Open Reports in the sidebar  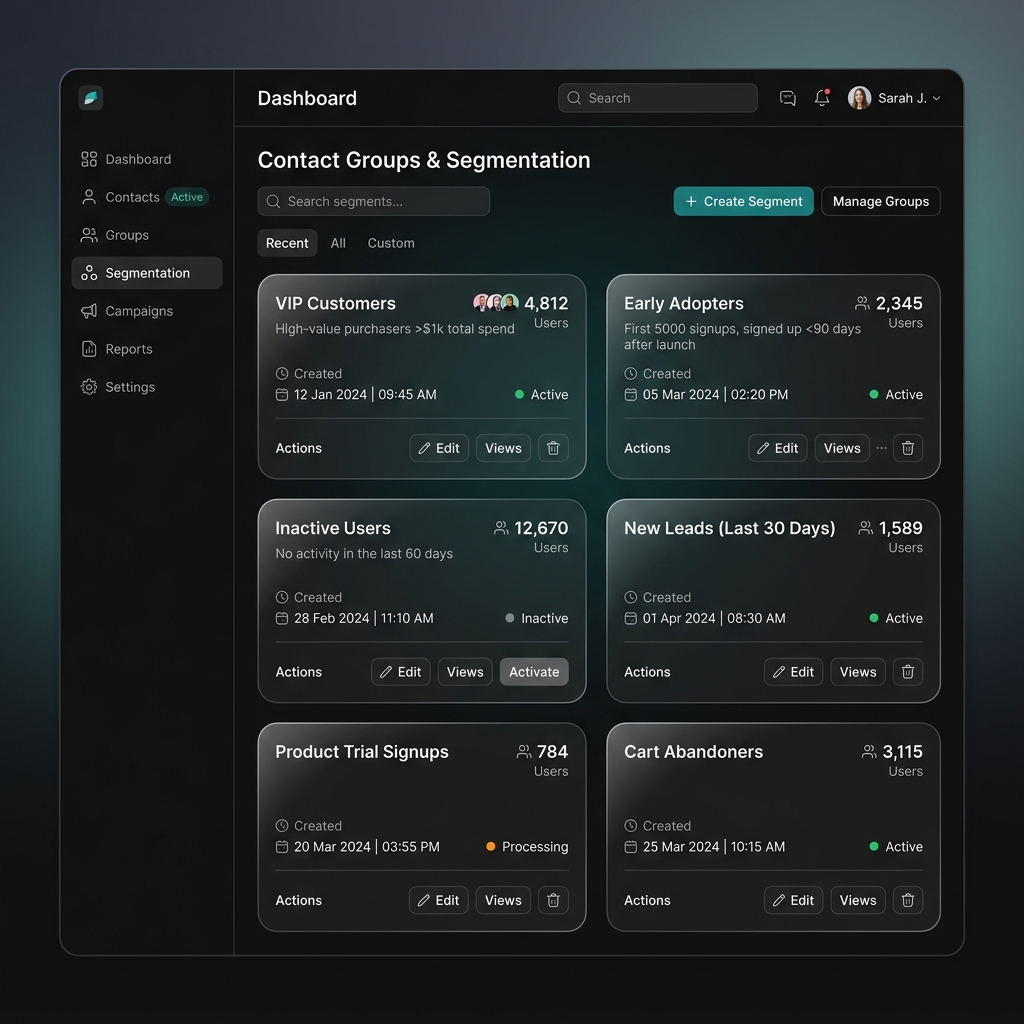[116, 349]
